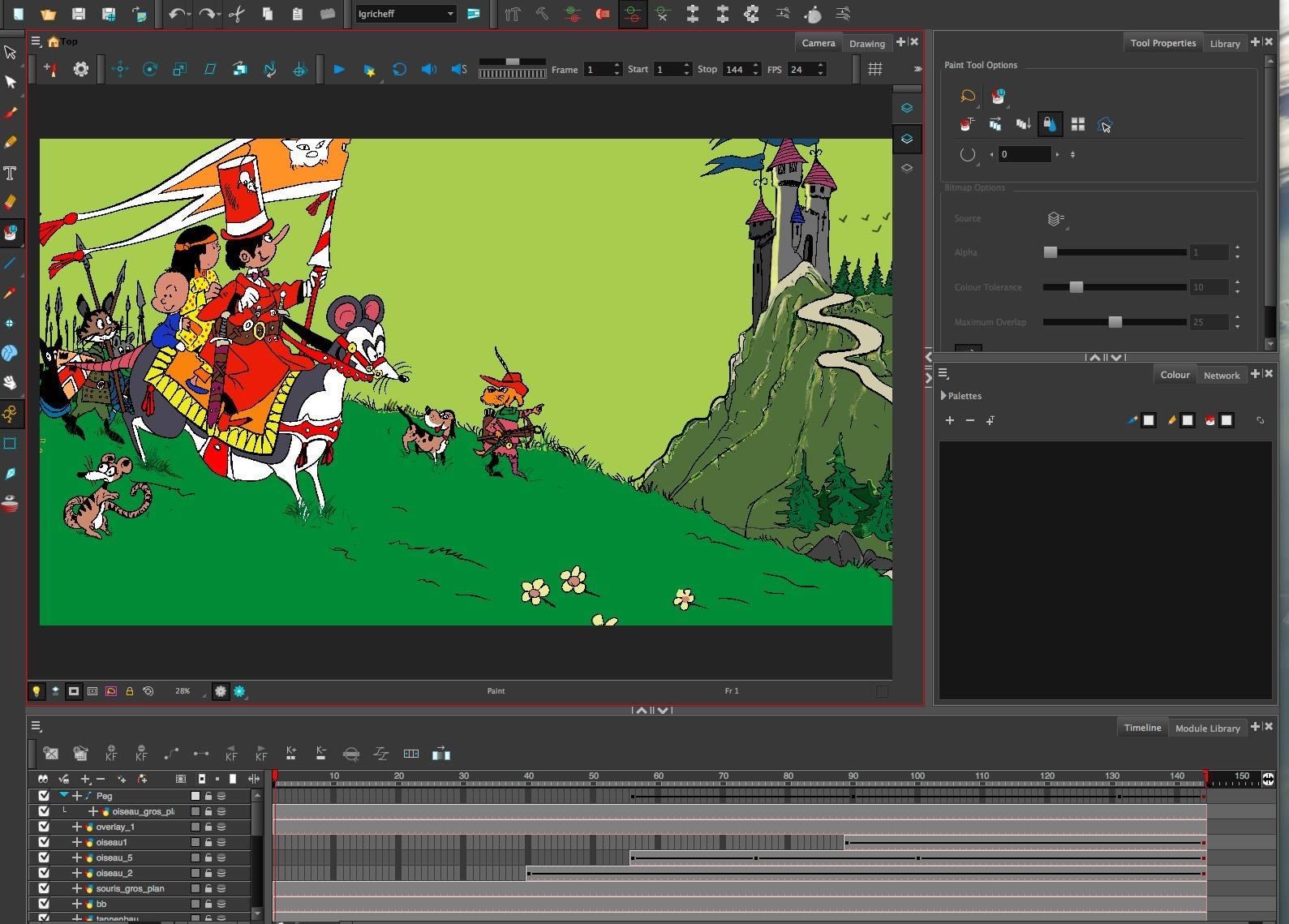The image size is (1289, 924).
Task: Uncheck the souris_gros_plan layer
Action: coord(44,888)
